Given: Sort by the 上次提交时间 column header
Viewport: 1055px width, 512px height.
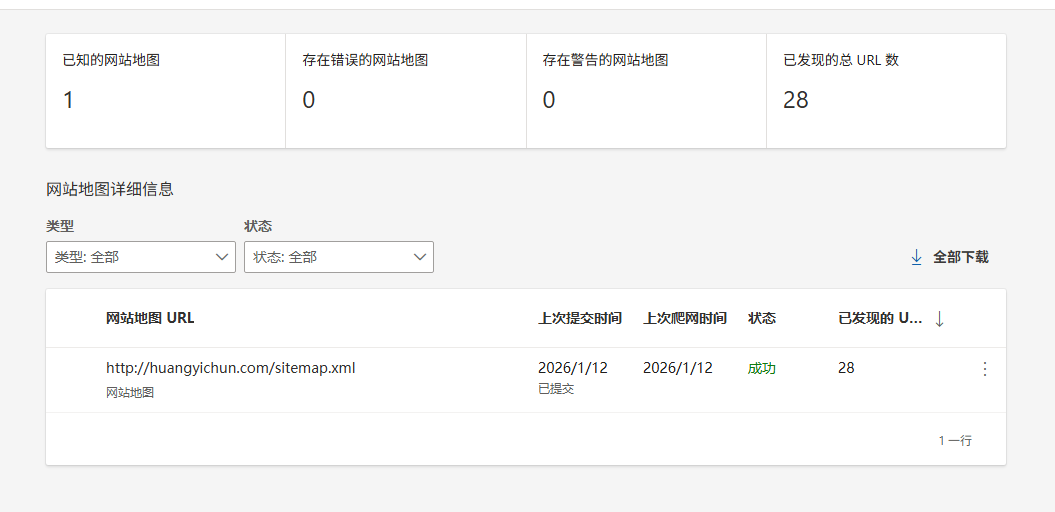Looking at the screenshot, I should [x=579, y=318].
